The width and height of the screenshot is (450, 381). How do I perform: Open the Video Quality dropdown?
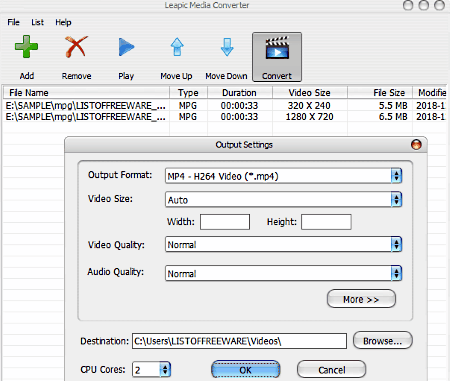coord(396,244)
